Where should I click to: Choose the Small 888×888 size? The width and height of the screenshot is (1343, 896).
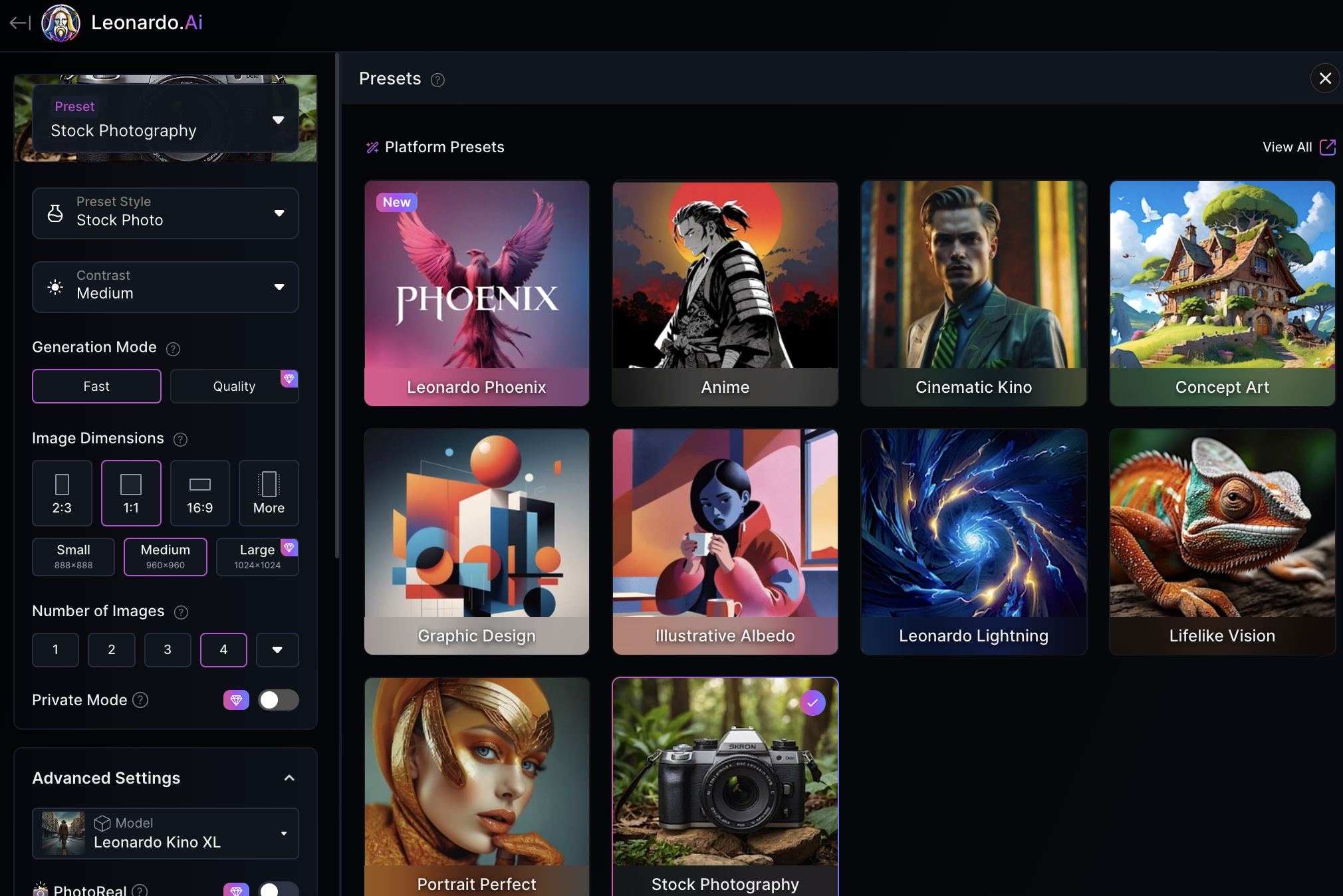point(73,556)
